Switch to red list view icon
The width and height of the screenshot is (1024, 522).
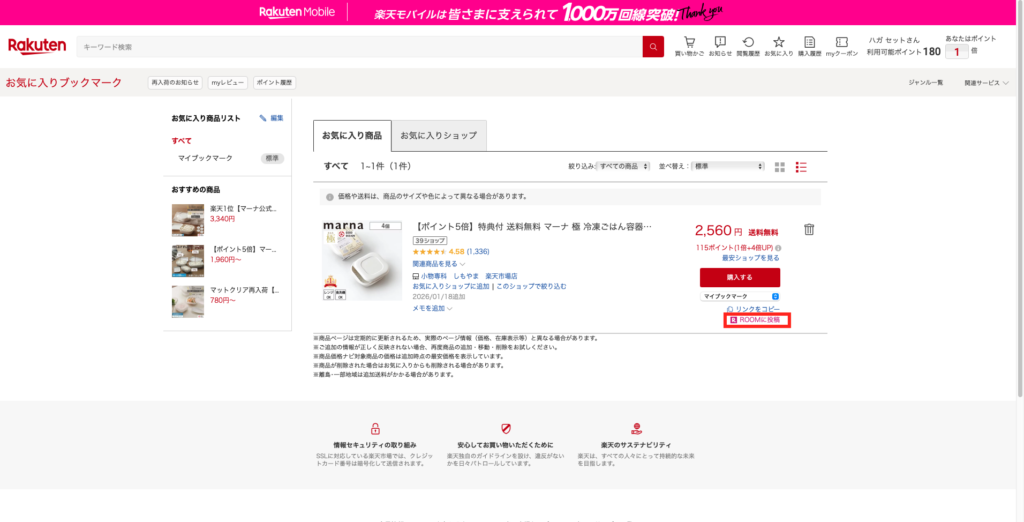[x=801, y=167]
